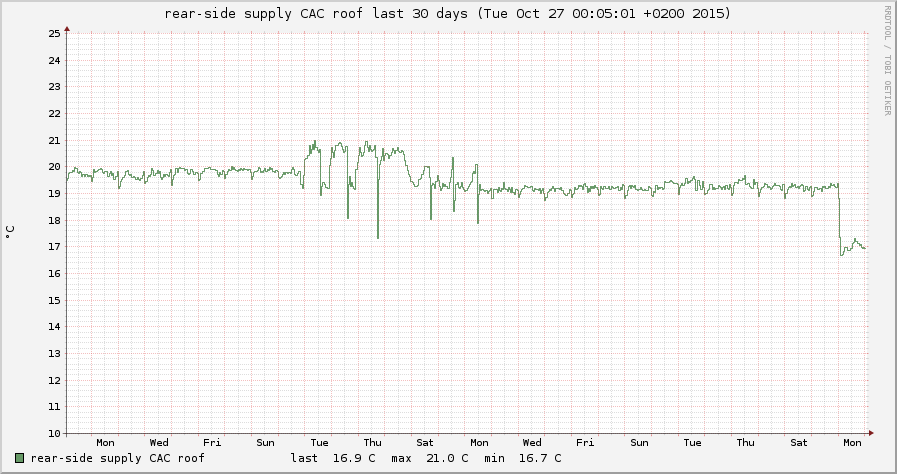Click the y-axis value 13
Image resolution: width=897 pixels, height=474 pixels.
click(x=54, y=353)
